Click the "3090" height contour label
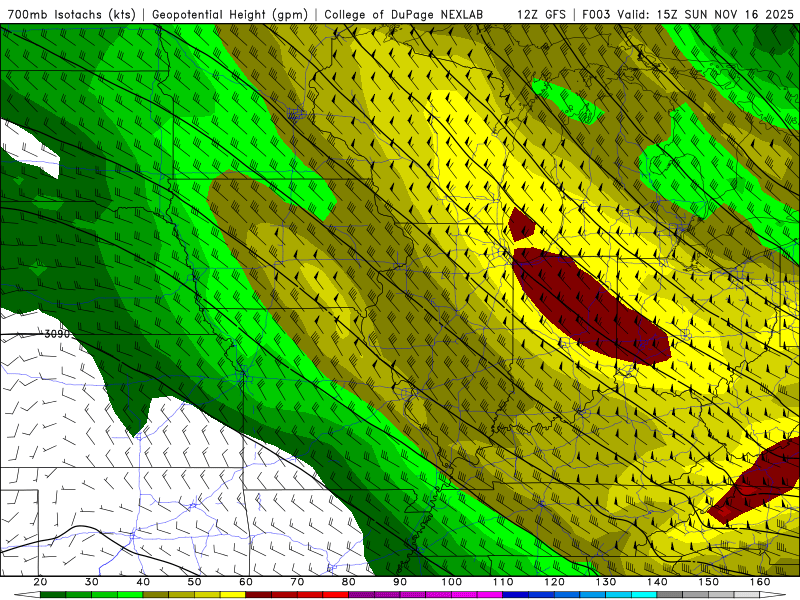Image resolution: width=800 pixels, height=600 pixels. pyautogui.click(x=57, y=334)
